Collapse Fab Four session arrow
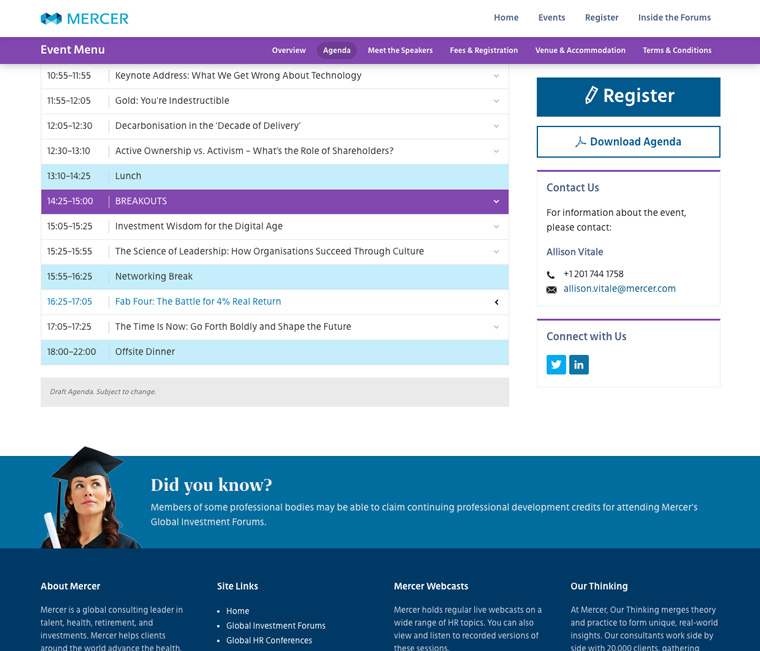Screen dimensions: 760x651 [x=496, y=302]
